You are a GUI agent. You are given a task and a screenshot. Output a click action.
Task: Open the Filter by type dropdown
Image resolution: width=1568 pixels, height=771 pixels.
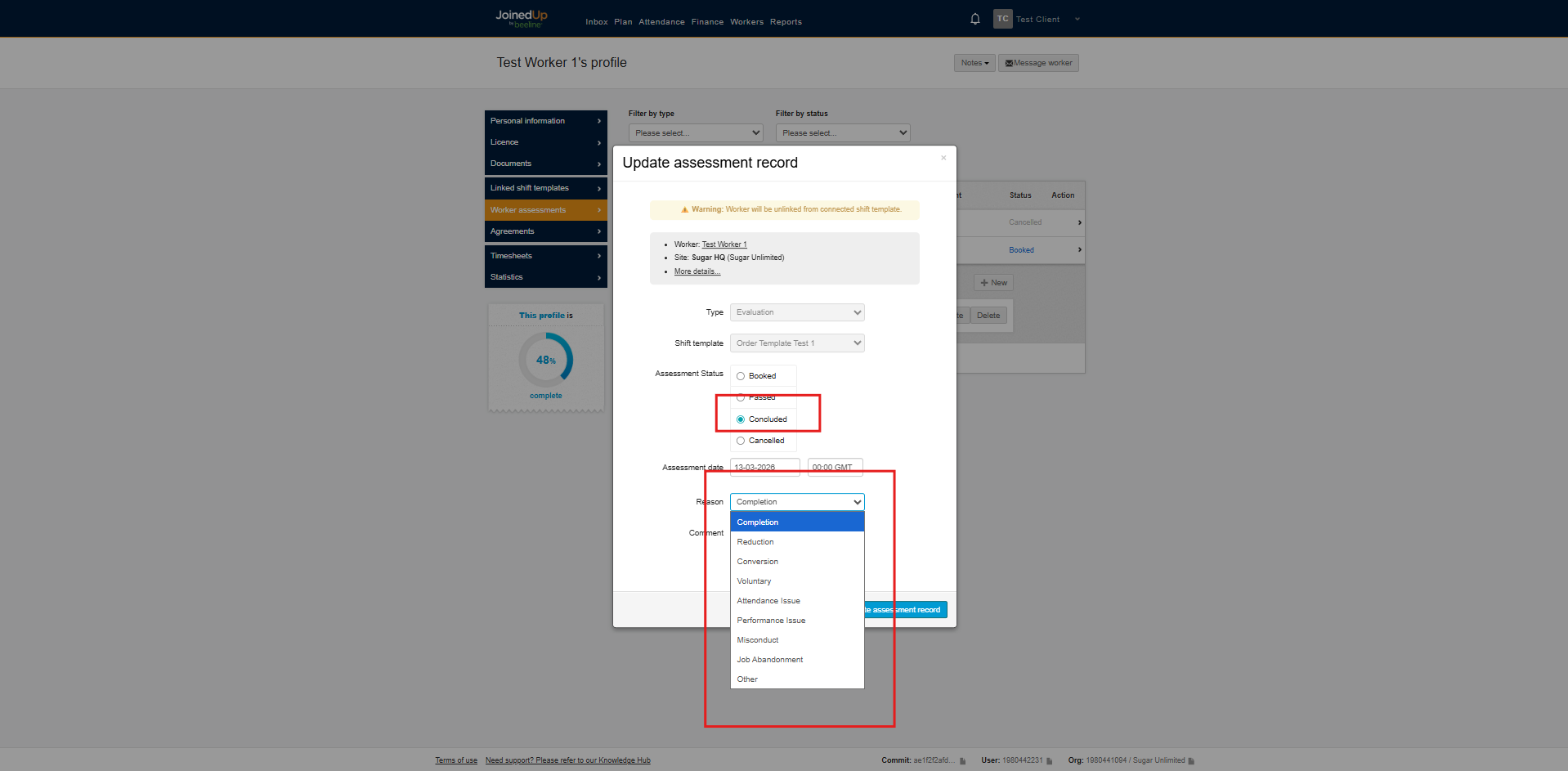696,132
